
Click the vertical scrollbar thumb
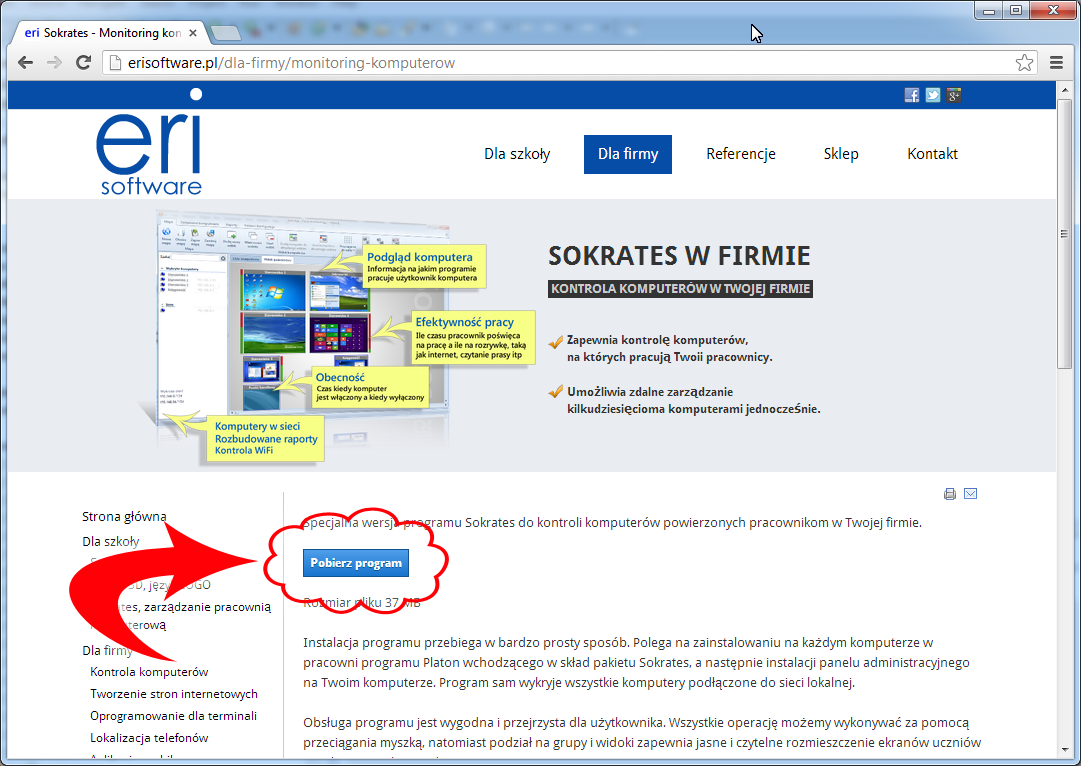(x=1064, y=235)
